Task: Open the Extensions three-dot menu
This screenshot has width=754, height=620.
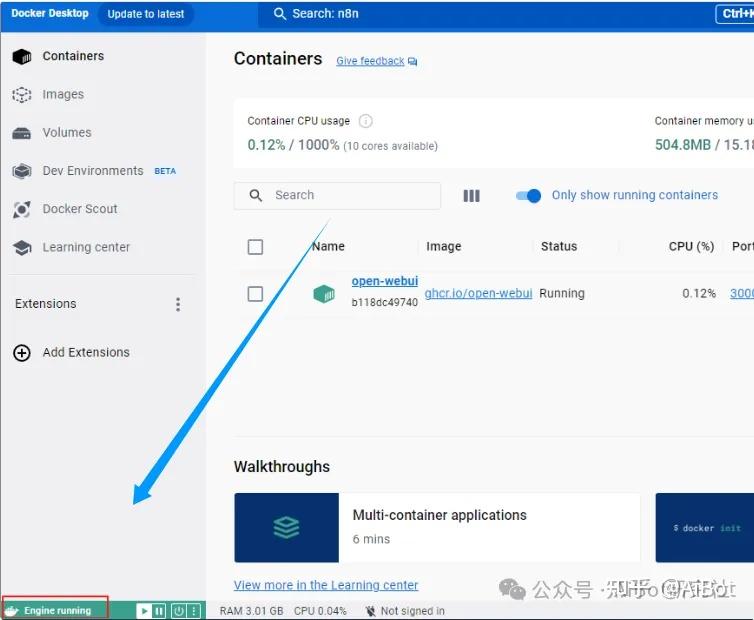Action: 178,304
